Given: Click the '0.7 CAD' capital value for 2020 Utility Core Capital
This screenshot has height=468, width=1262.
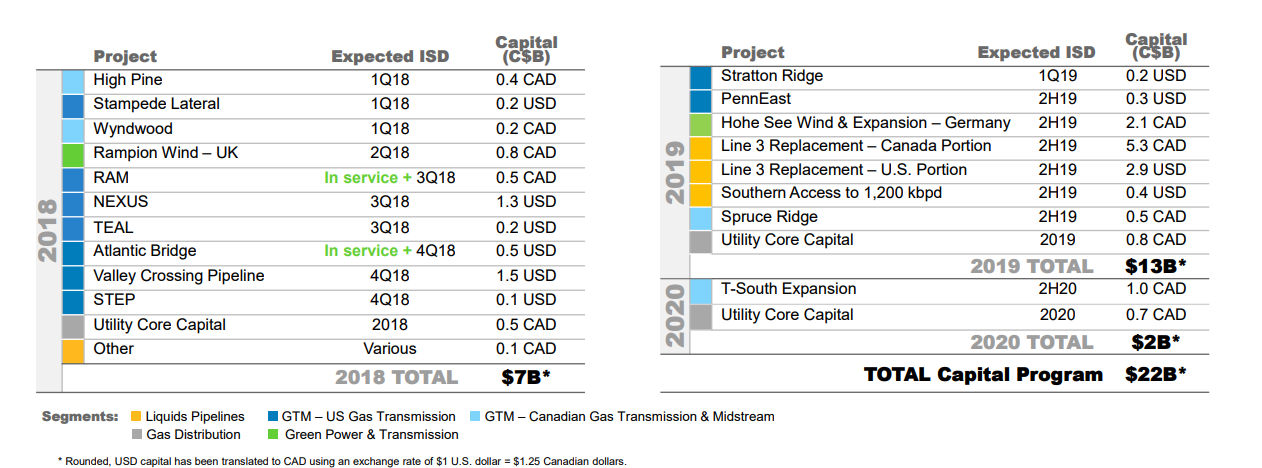Looking at the screenshot, I should [x=1156, y=315].
